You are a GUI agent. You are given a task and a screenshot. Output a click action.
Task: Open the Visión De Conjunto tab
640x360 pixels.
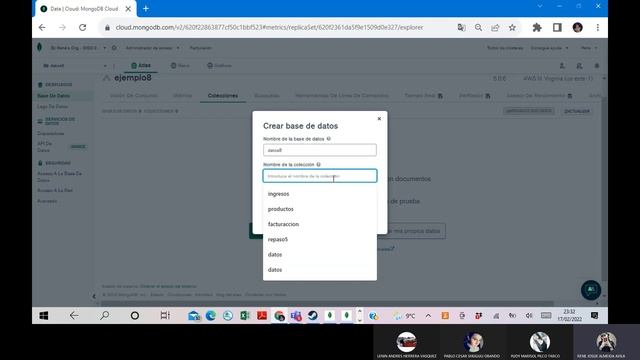pos(133,96)
